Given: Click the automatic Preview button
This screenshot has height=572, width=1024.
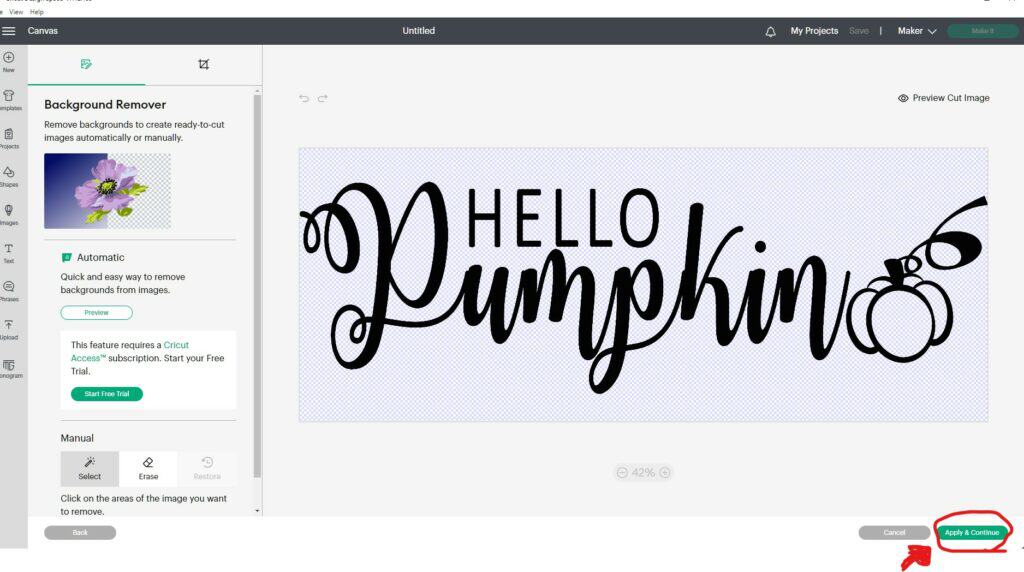Looking at the screenshot, I should (x=97, y=313).
